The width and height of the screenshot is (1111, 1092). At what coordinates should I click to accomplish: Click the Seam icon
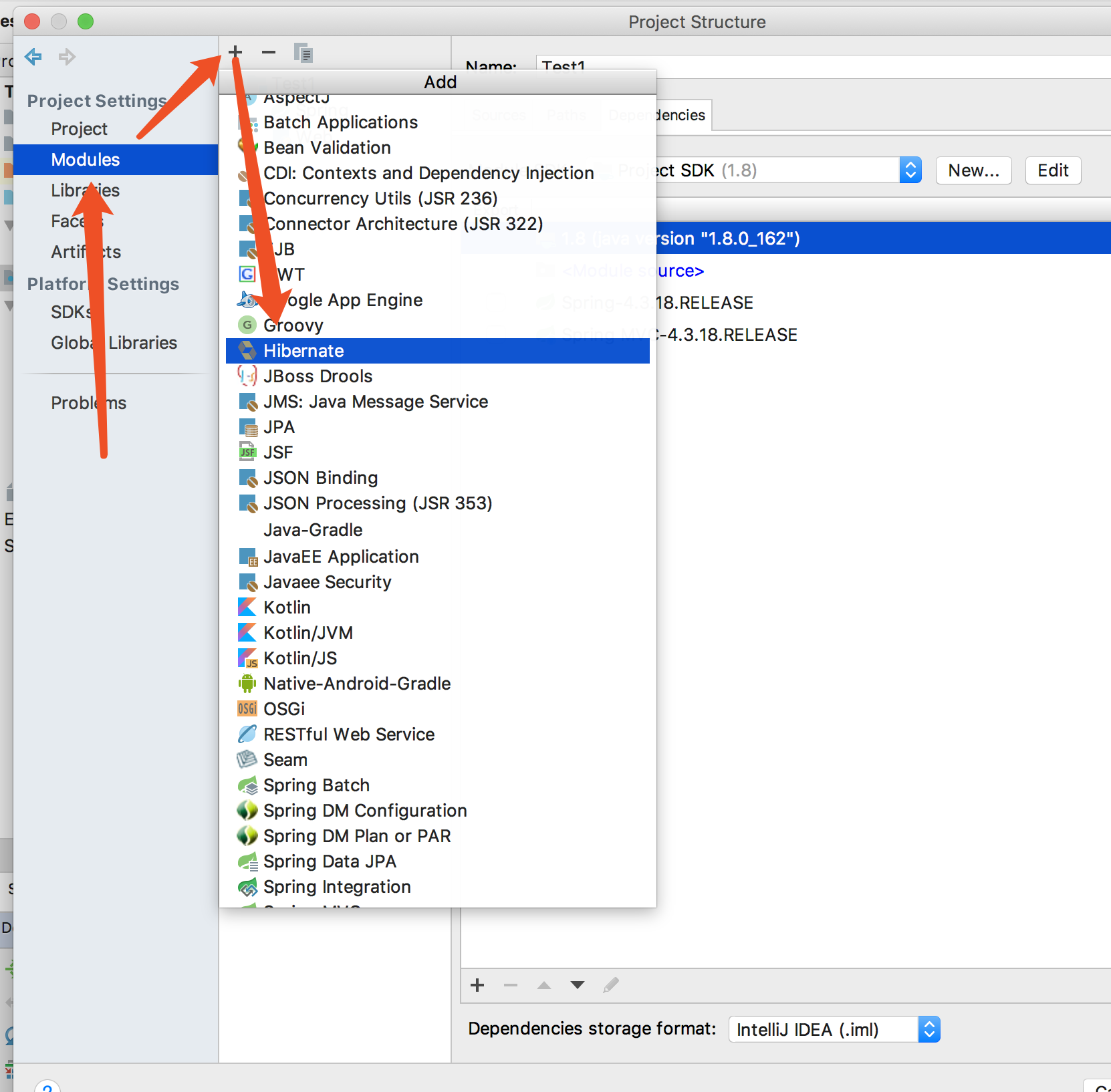pyautogui.click(x=247, y=760)
